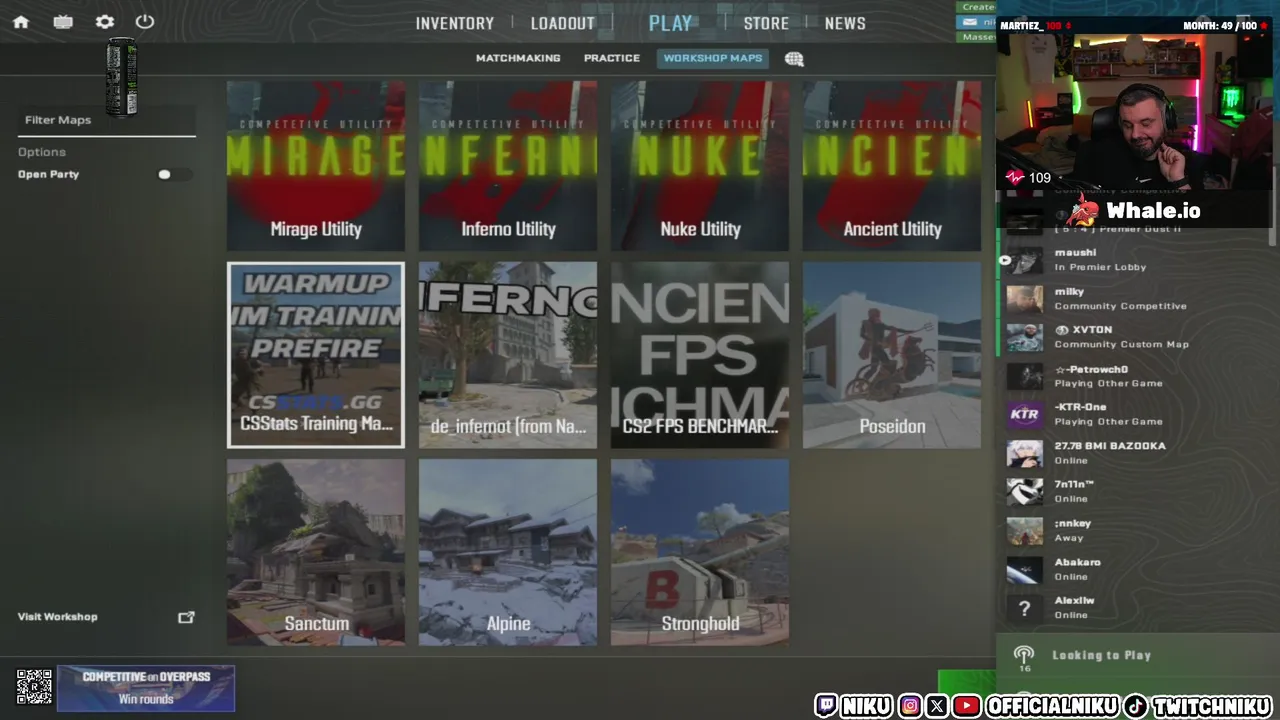The height and width of the screenshot is (720, 1280).
Task: Open the STORE menu
Action: 766,23
